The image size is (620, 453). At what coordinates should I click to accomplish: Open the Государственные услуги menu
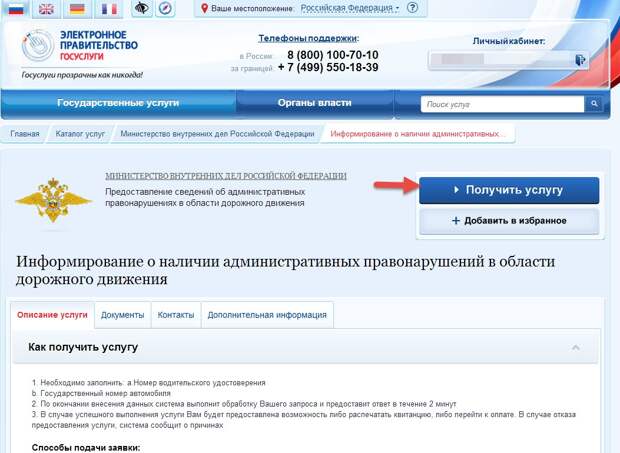pos(118,103)
